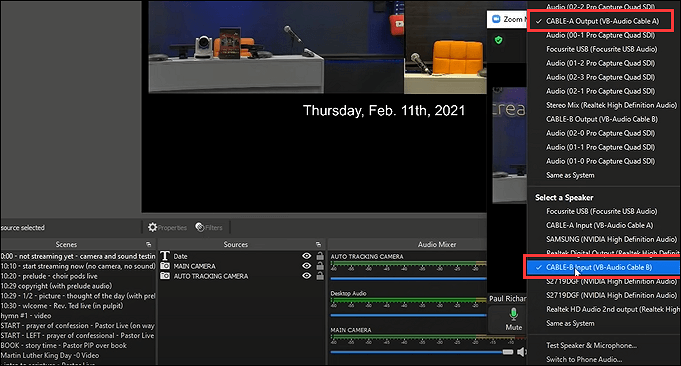
Task: Choose Stereo Mix (Realtek High Definition Audio)
Action: point(611,105)
